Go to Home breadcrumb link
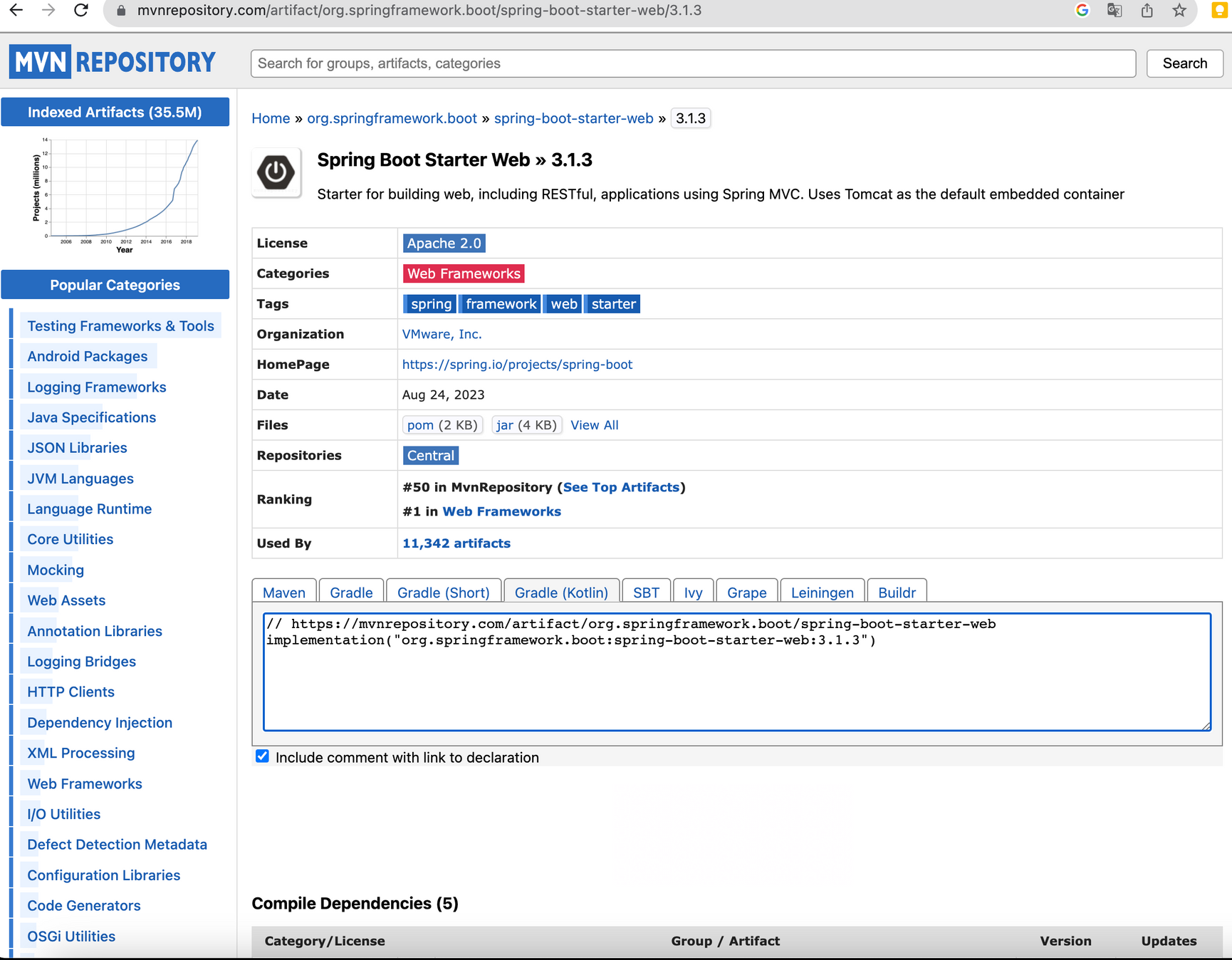This screenshot has height=960, width=1232. (271, 118)
